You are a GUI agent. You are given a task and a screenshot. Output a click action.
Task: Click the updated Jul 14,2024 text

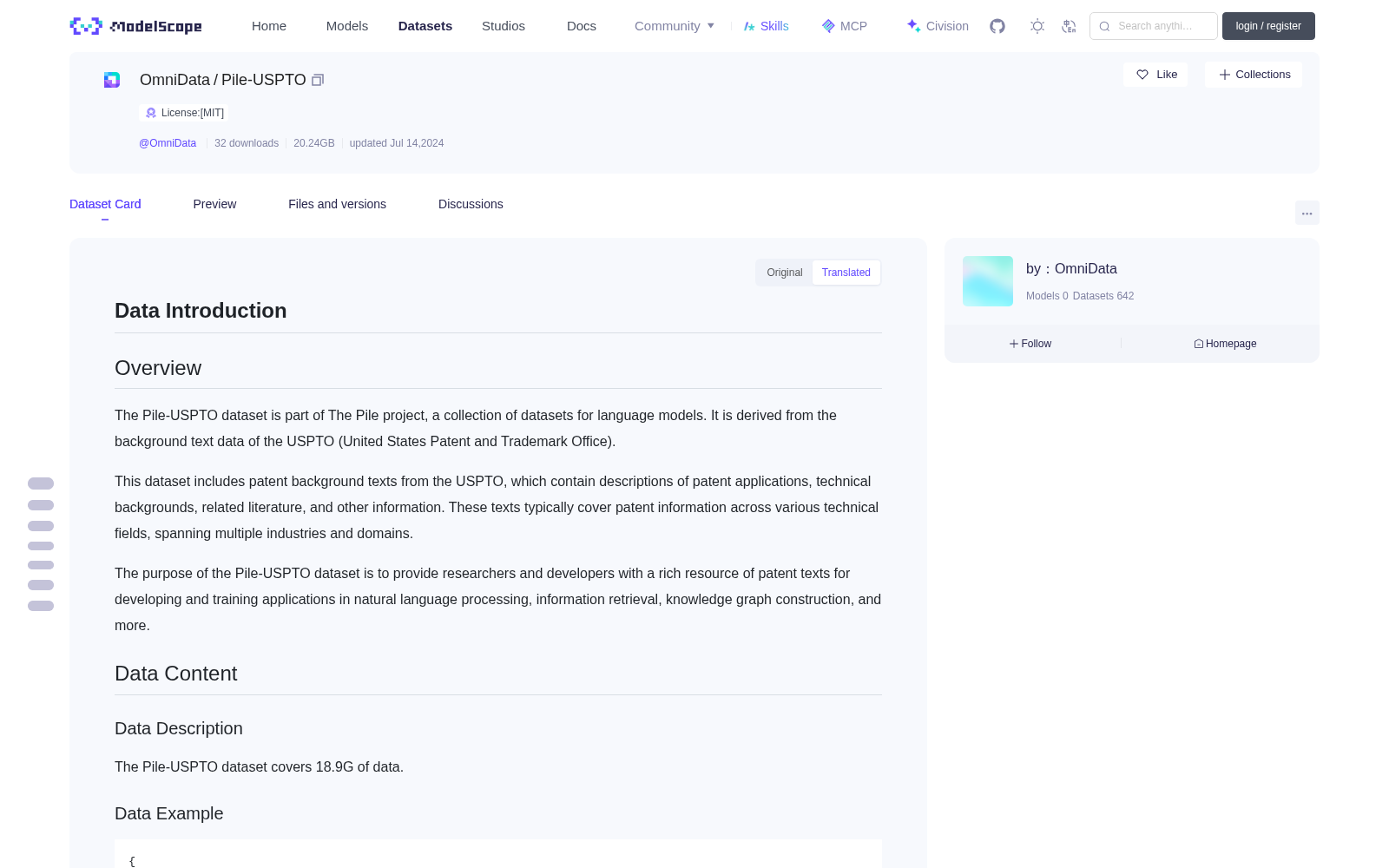pyautogui.click(x=397, y=143)
